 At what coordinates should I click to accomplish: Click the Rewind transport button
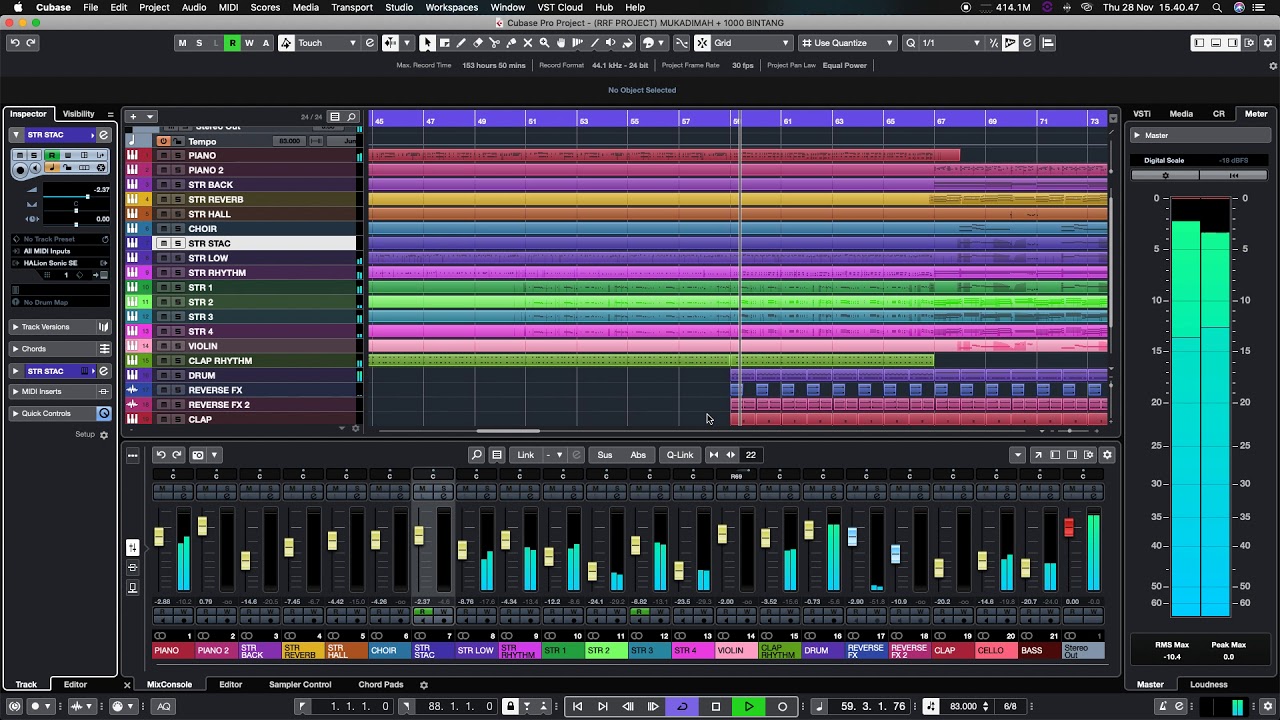tap(628, 707)
